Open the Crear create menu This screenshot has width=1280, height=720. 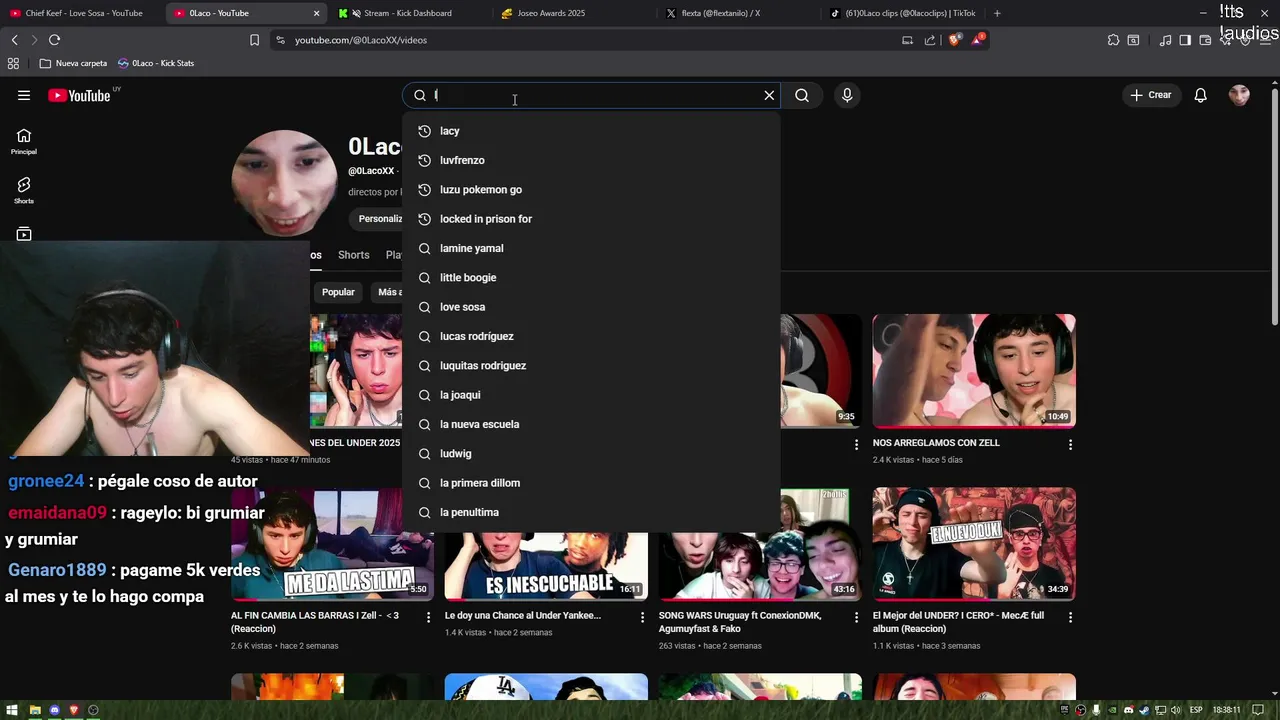pos(1150,95)
